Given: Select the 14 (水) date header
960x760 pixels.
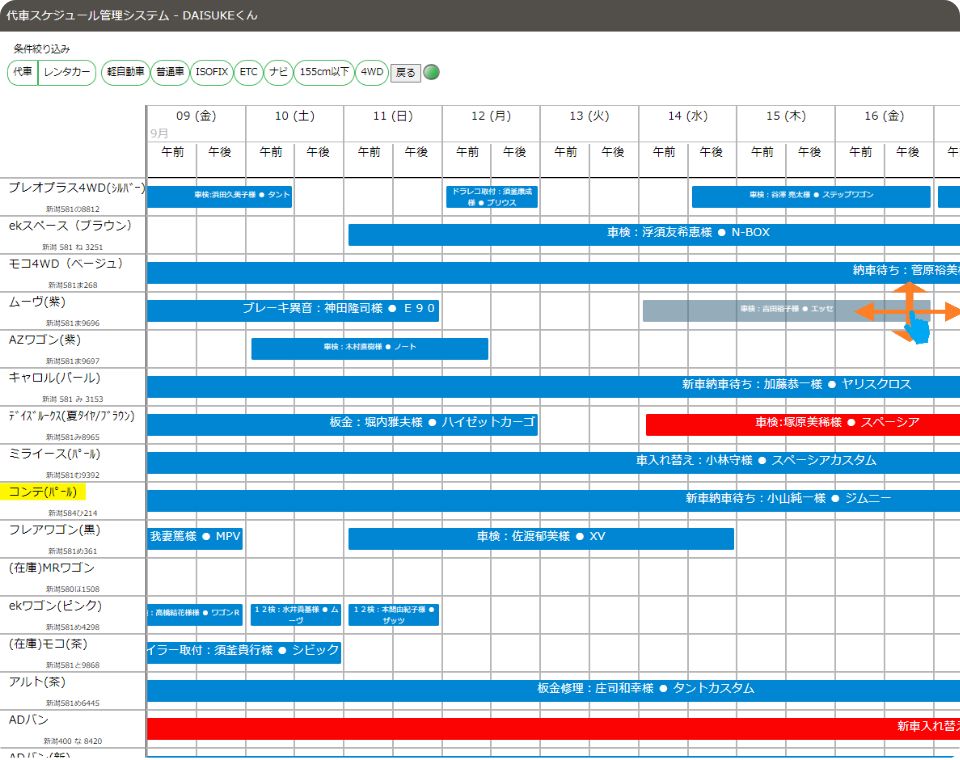Looking at the screenshot, I should 688,116.
